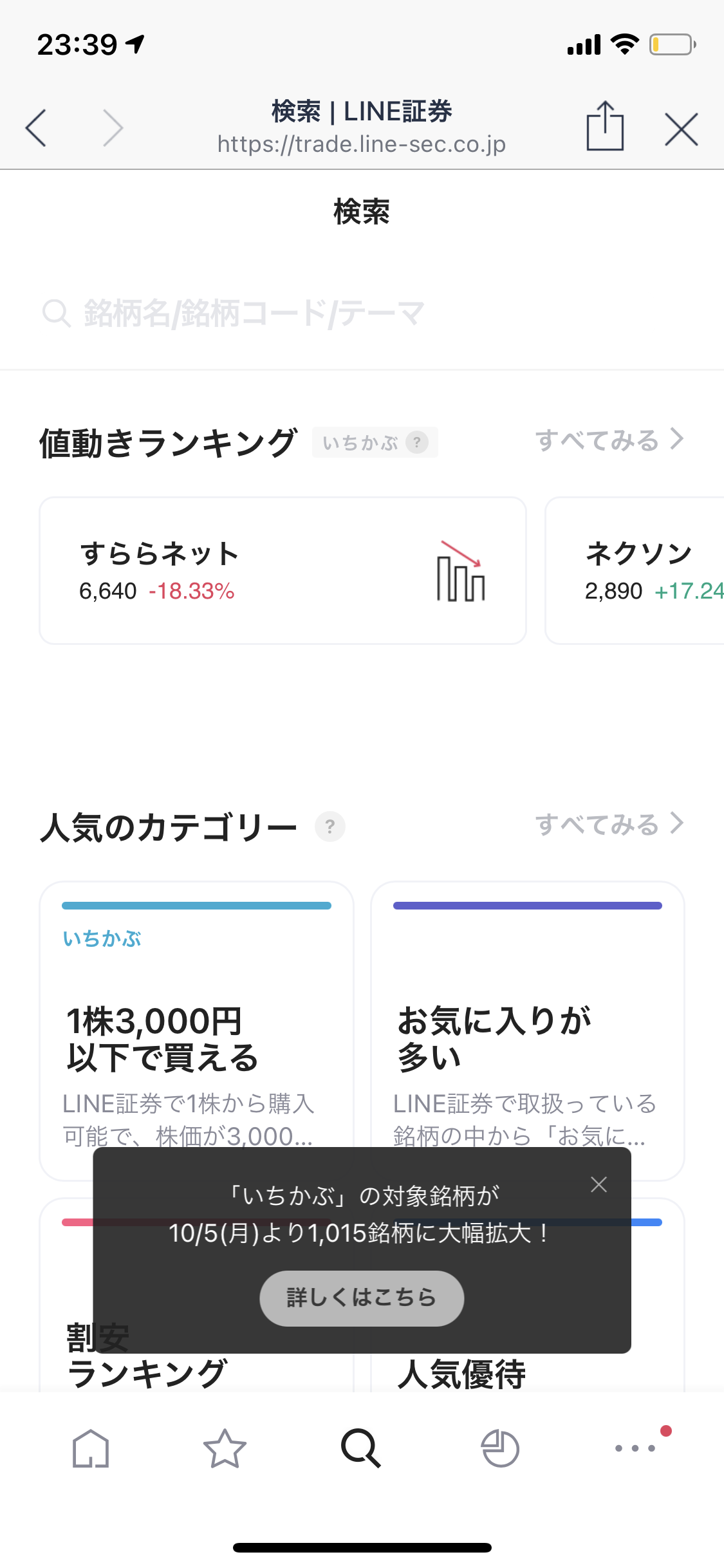Focus the 銘柄名/銘柄コード search field
724x1568 pixels.
pyautogui.click(x=362, y=313)
